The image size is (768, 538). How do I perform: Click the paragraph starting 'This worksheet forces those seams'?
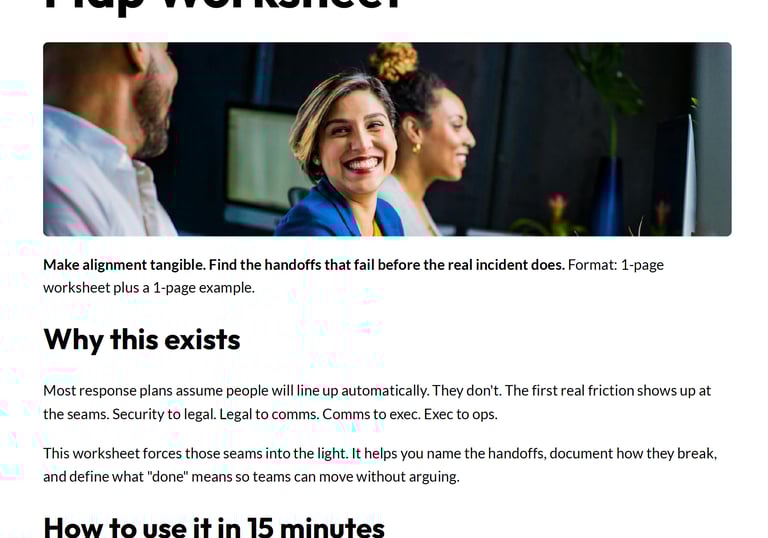tap(380, 465)
